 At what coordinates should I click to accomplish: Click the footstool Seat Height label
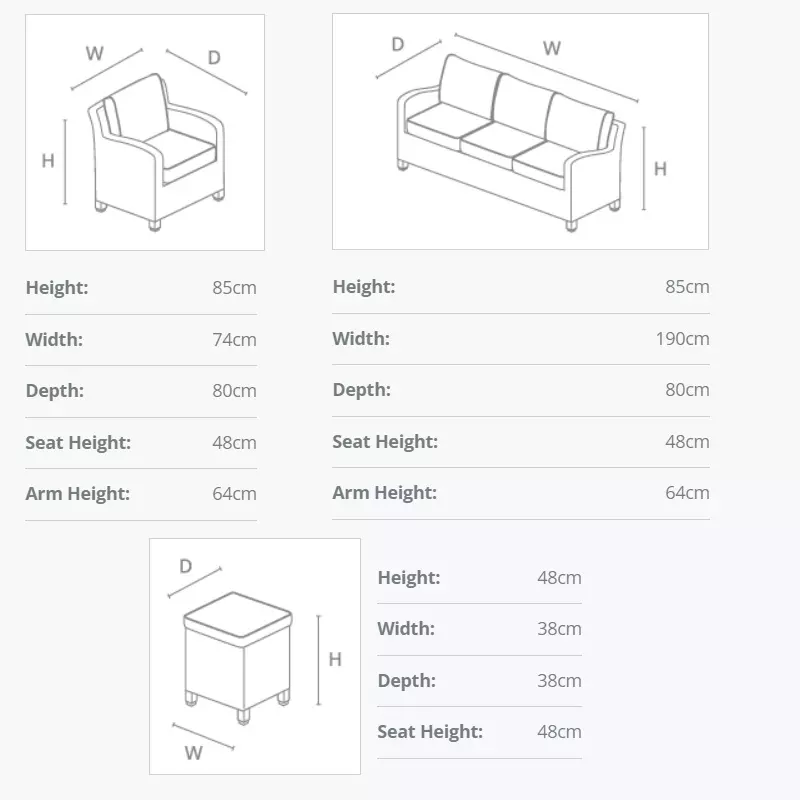point(430,732)
